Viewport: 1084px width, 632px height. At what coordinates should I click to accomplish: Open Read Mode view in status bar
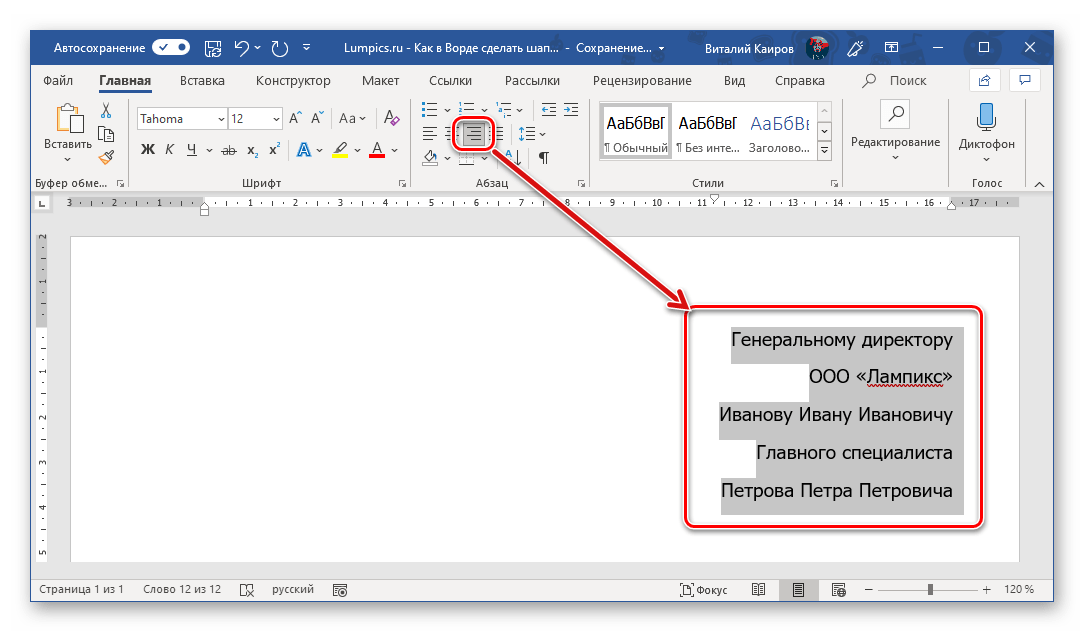759,590
